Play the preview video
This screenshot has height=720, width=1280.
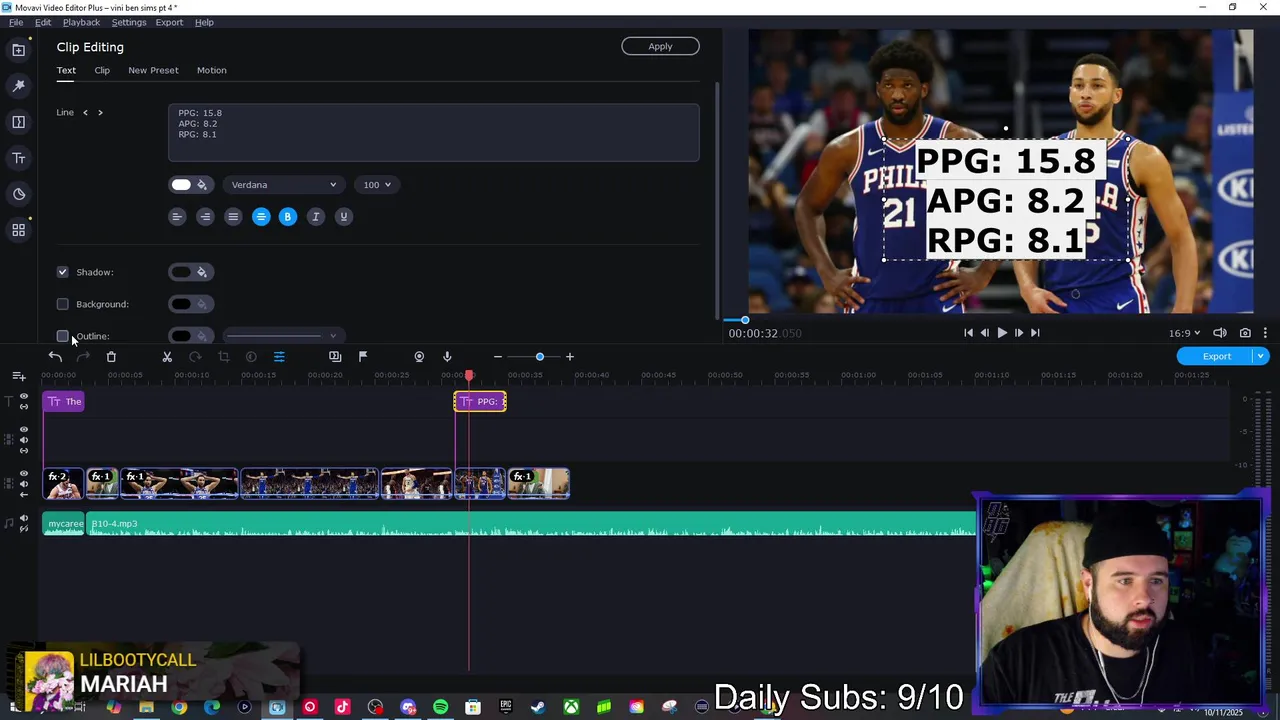point(1002,333)
